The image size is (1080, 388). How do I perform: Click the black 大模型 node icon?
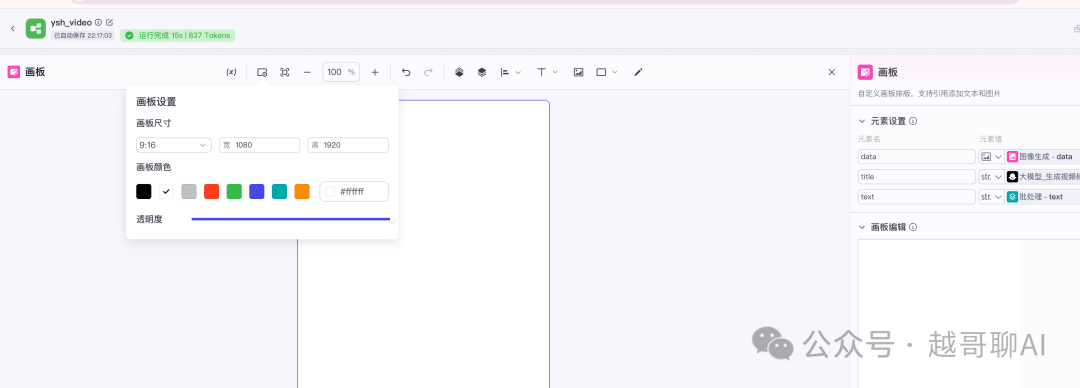1012,176
